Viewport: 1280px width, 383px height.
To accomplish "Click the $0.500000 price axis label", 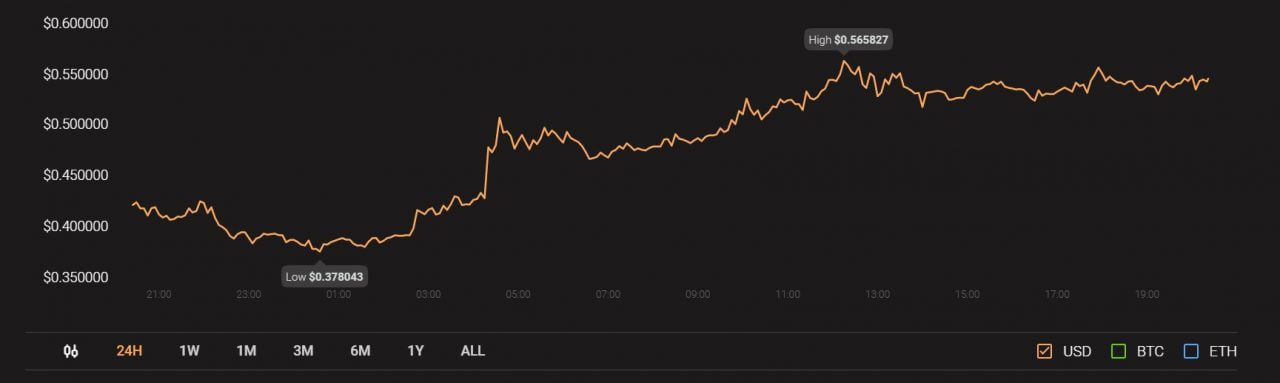I will (x=75, y=125).
